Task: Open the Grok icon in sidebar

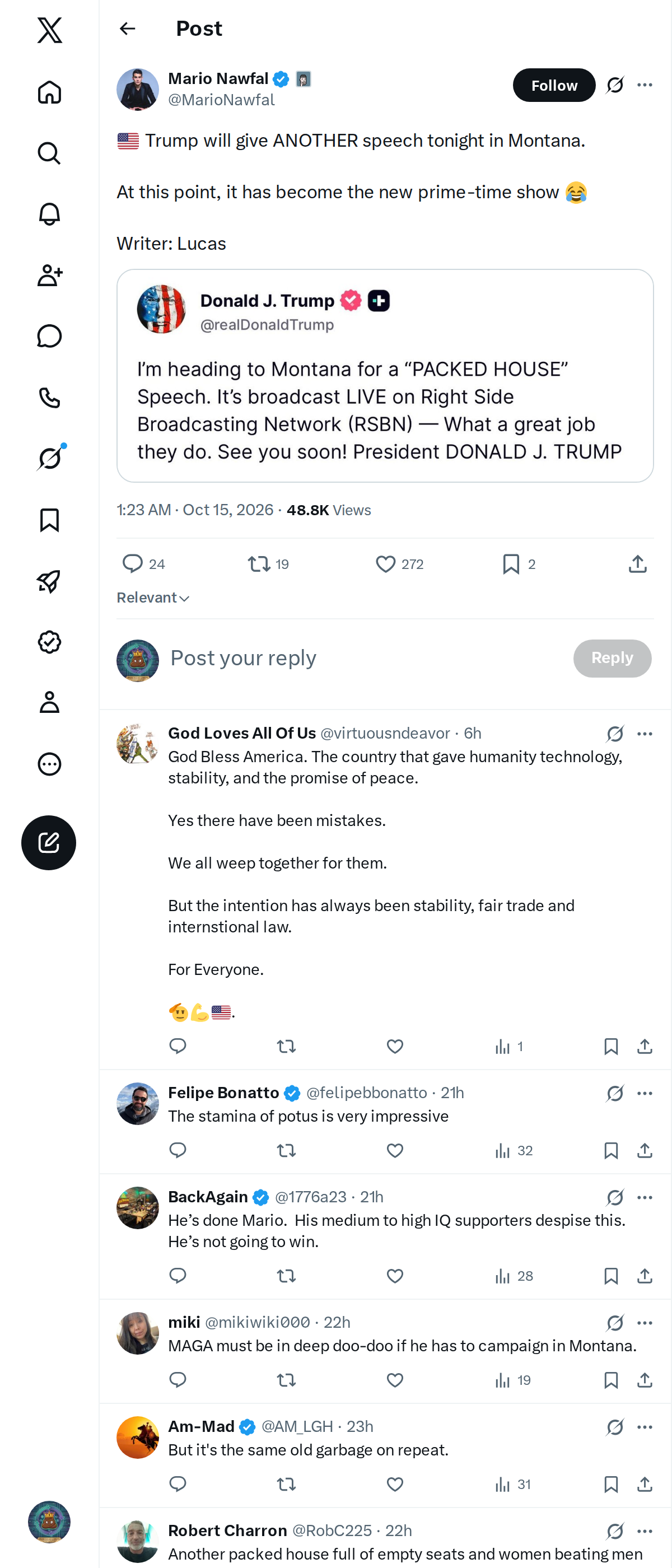Action: click(49, 458)
